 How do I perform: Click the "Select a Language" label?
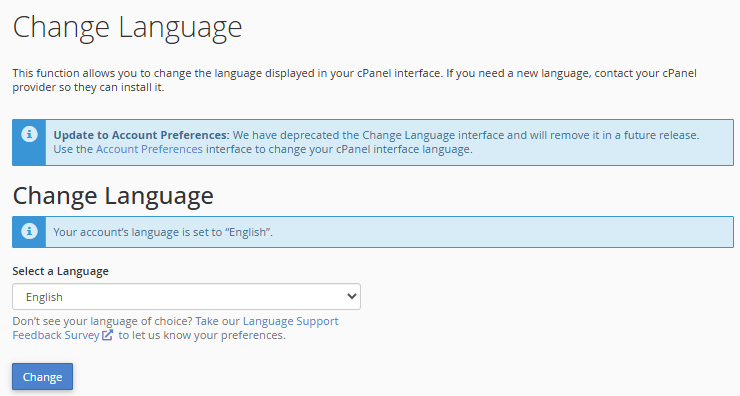click(60, 271)
